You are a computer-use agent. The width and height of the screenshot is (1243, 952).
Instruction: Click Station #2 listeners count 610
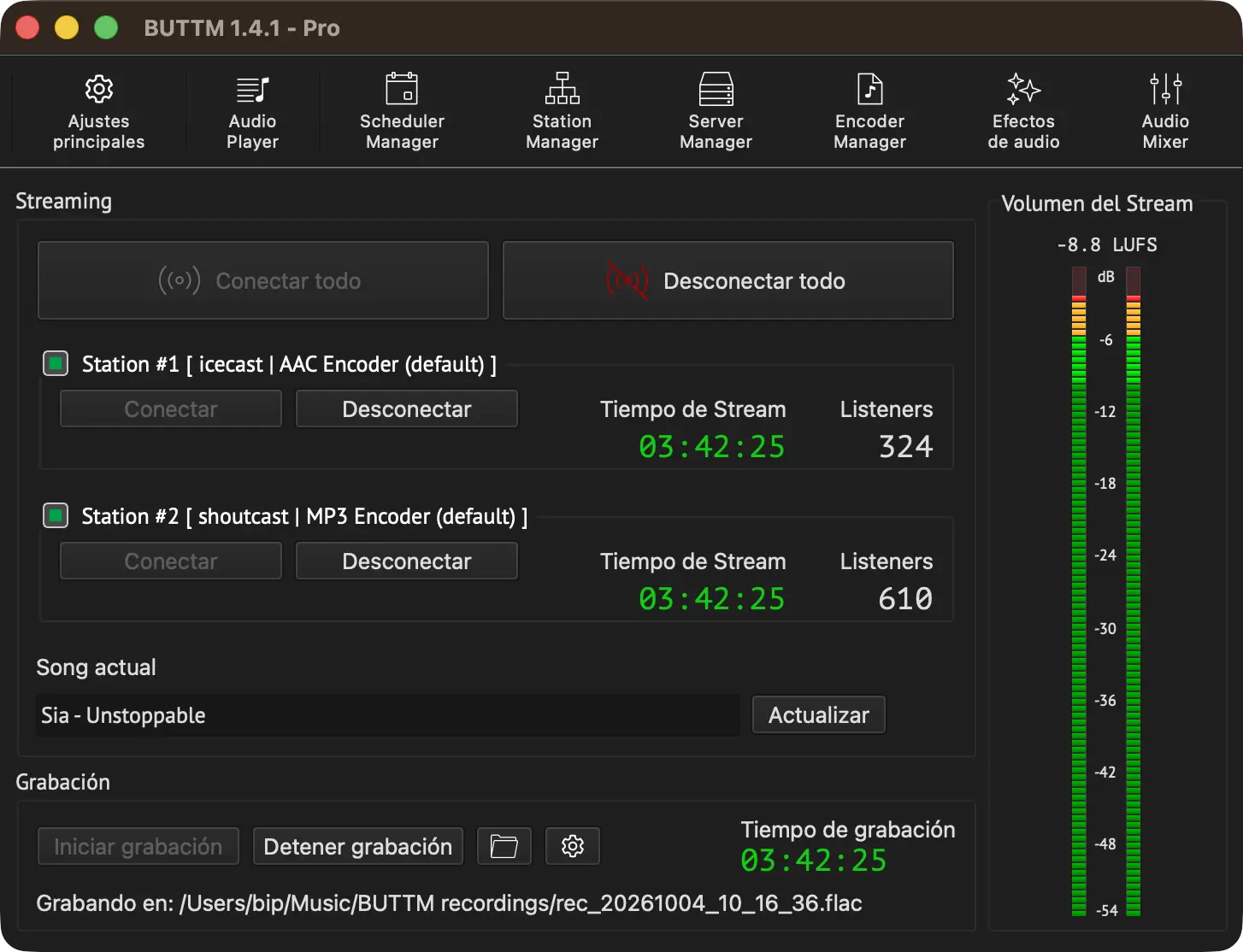pos(906,599)
